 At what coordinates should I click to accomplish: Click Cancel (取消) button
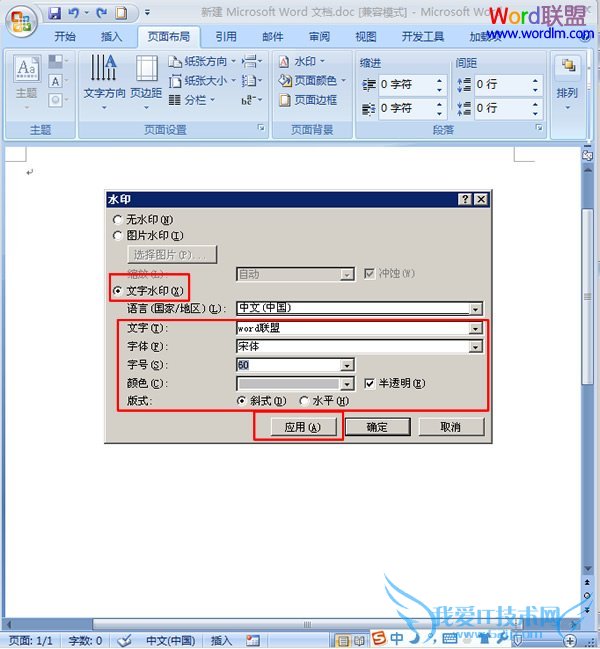(x=451, y=427)
